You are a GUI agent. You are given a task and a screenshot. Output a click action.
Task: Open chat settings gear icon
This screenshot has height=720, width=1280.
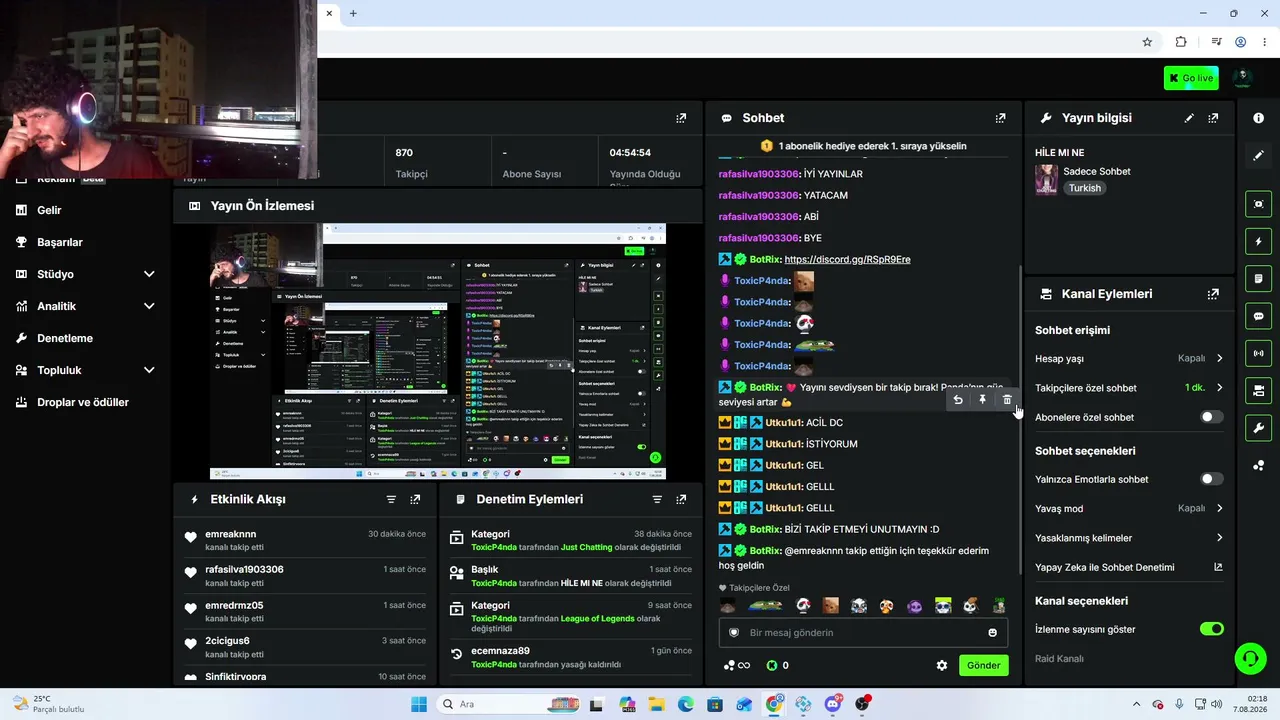pos(941,665)
